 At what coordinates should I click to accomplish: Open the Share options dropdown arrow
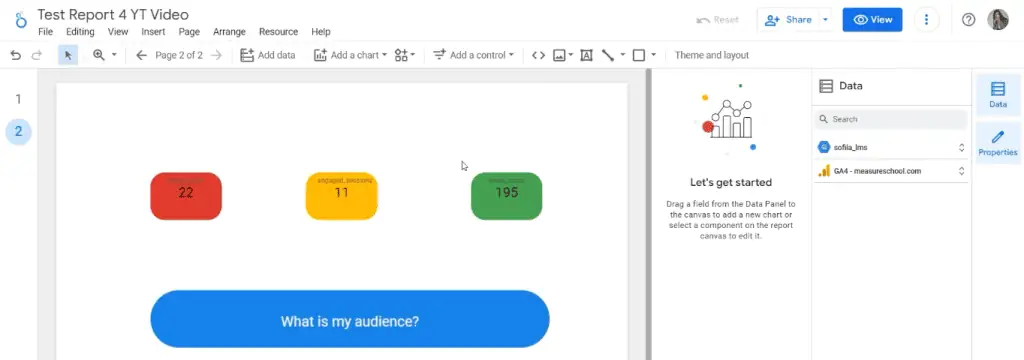tap(825, 20)
